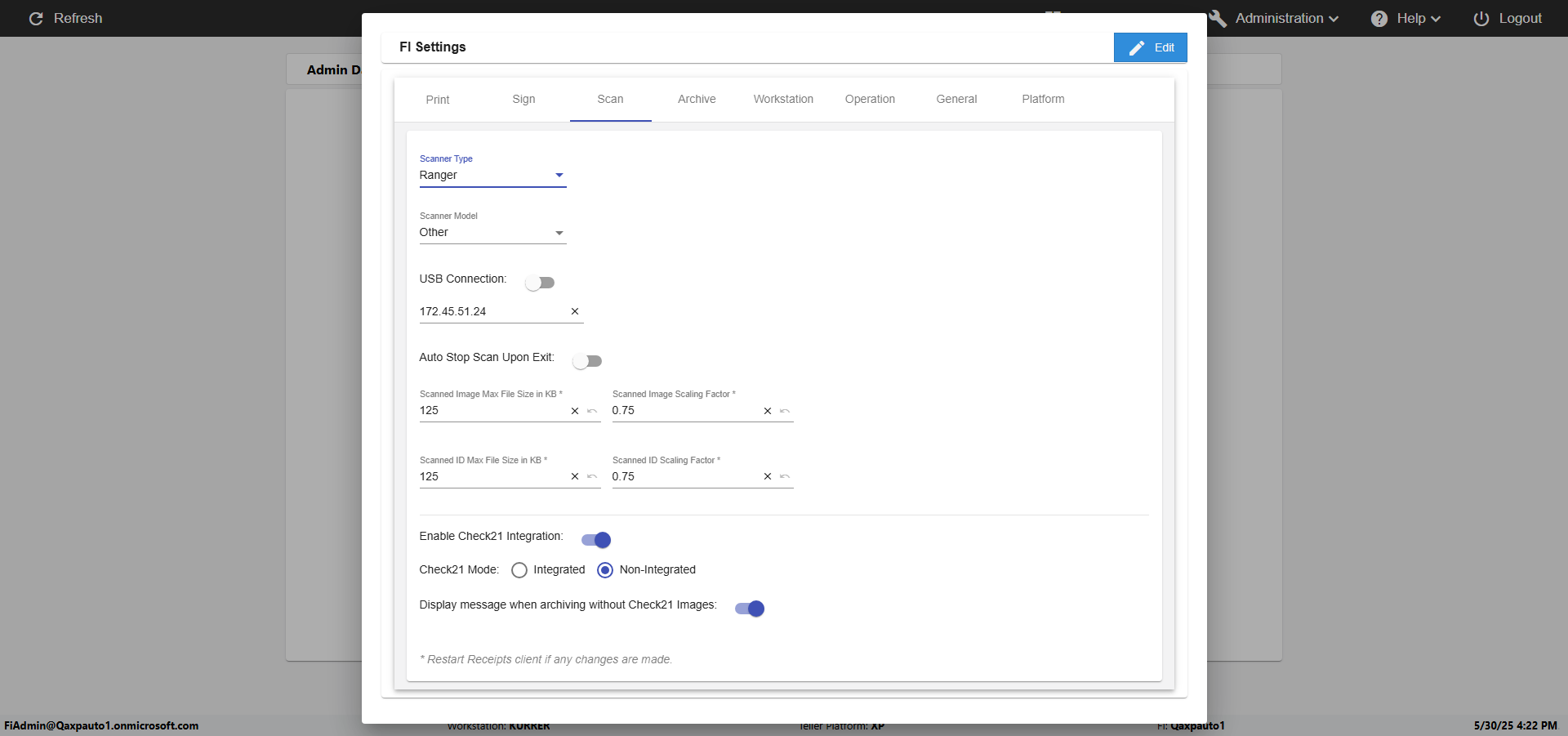Disable Enable Check21 Integration switch

(596, 540)
